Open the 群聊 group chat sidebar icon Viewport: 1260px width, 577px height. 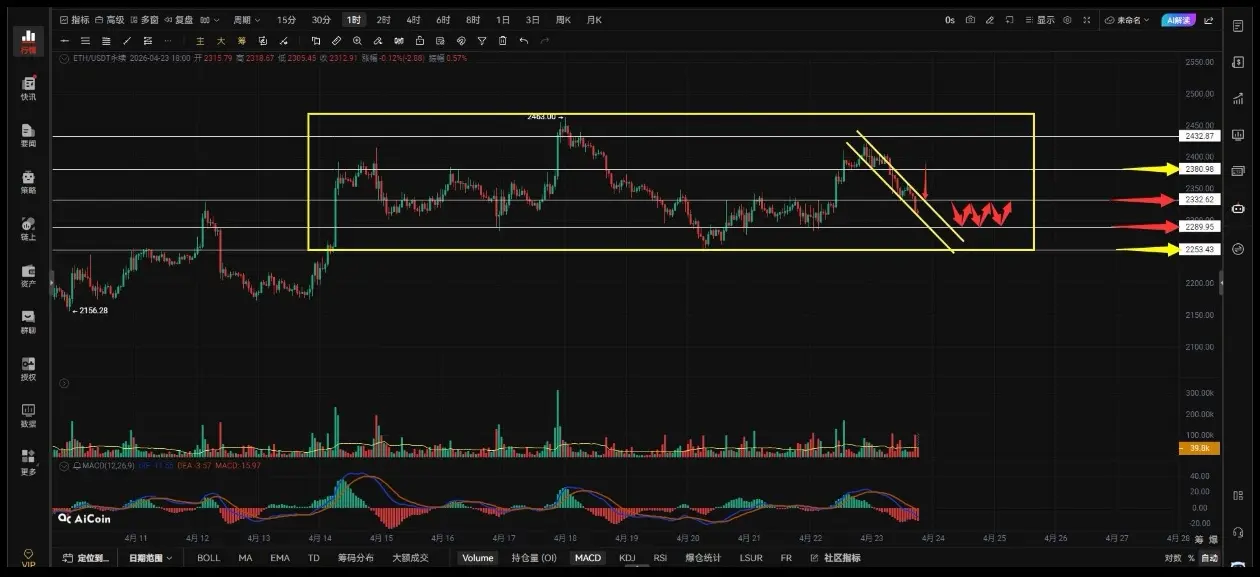[x=28, y=322]
